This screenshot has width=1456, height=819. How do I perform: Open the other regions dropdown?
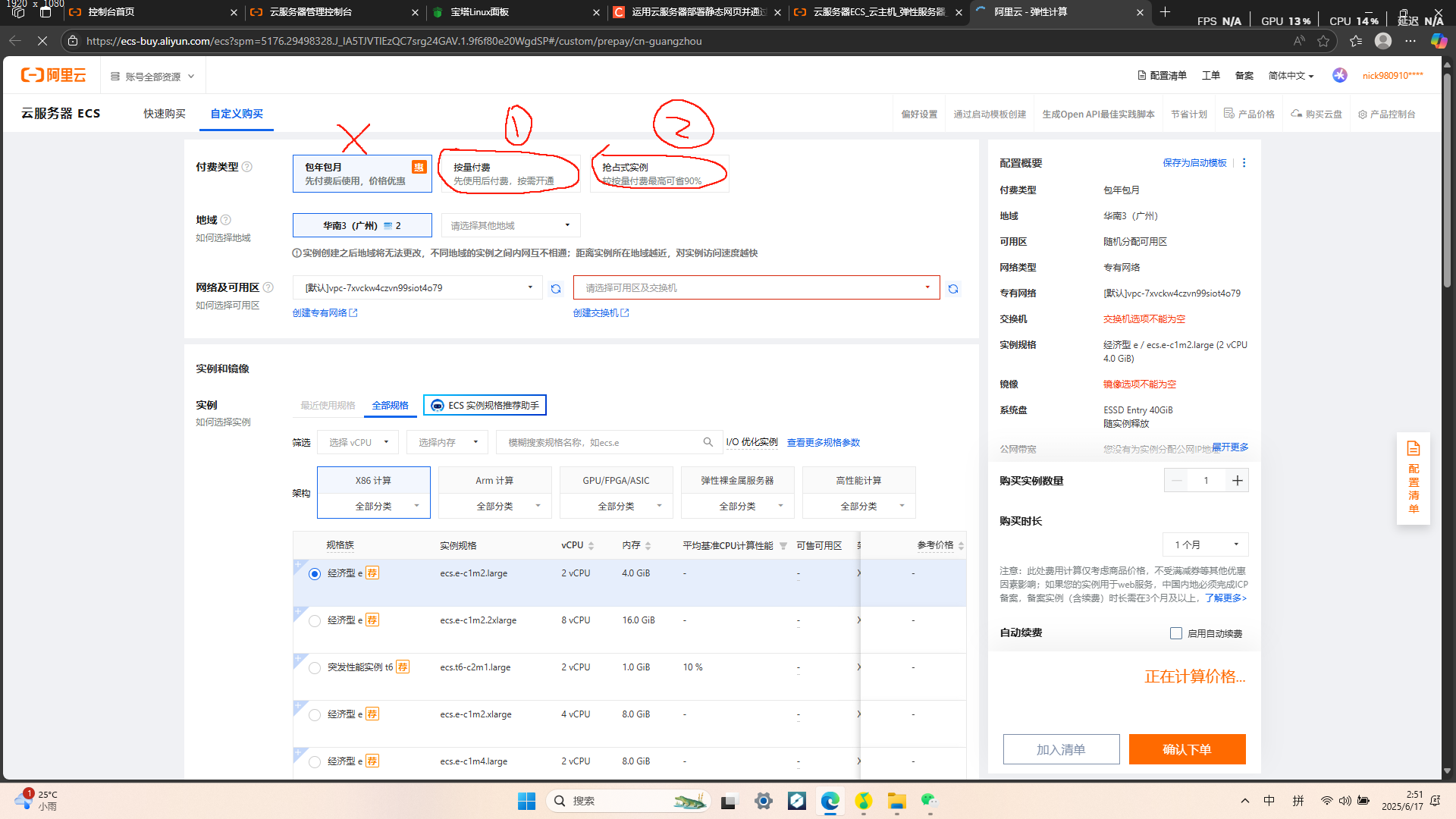(511, 225)
